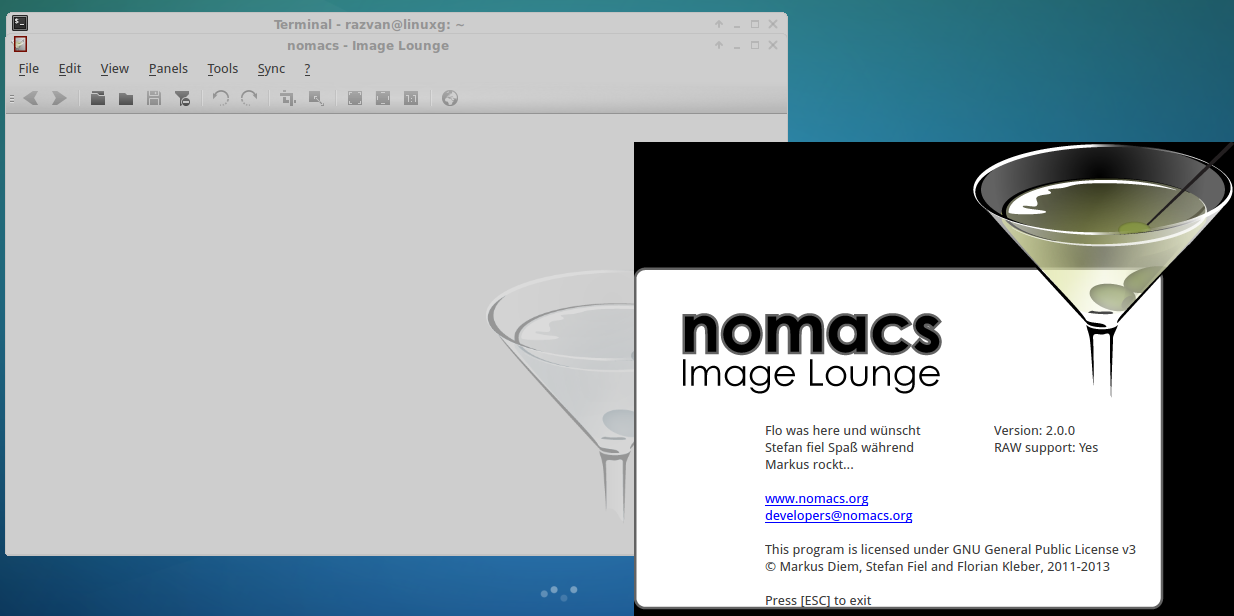Navigate to the previous image
This screenshot has width=1234, height=616.
30,98
